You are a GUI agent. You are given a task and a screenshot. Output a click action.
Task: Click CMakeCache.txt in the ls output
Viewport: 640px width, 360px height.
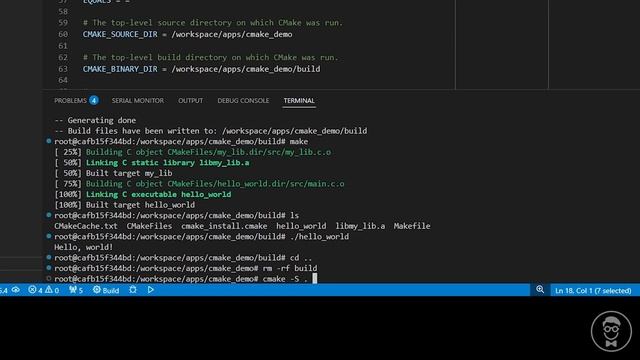coord(86,226)
